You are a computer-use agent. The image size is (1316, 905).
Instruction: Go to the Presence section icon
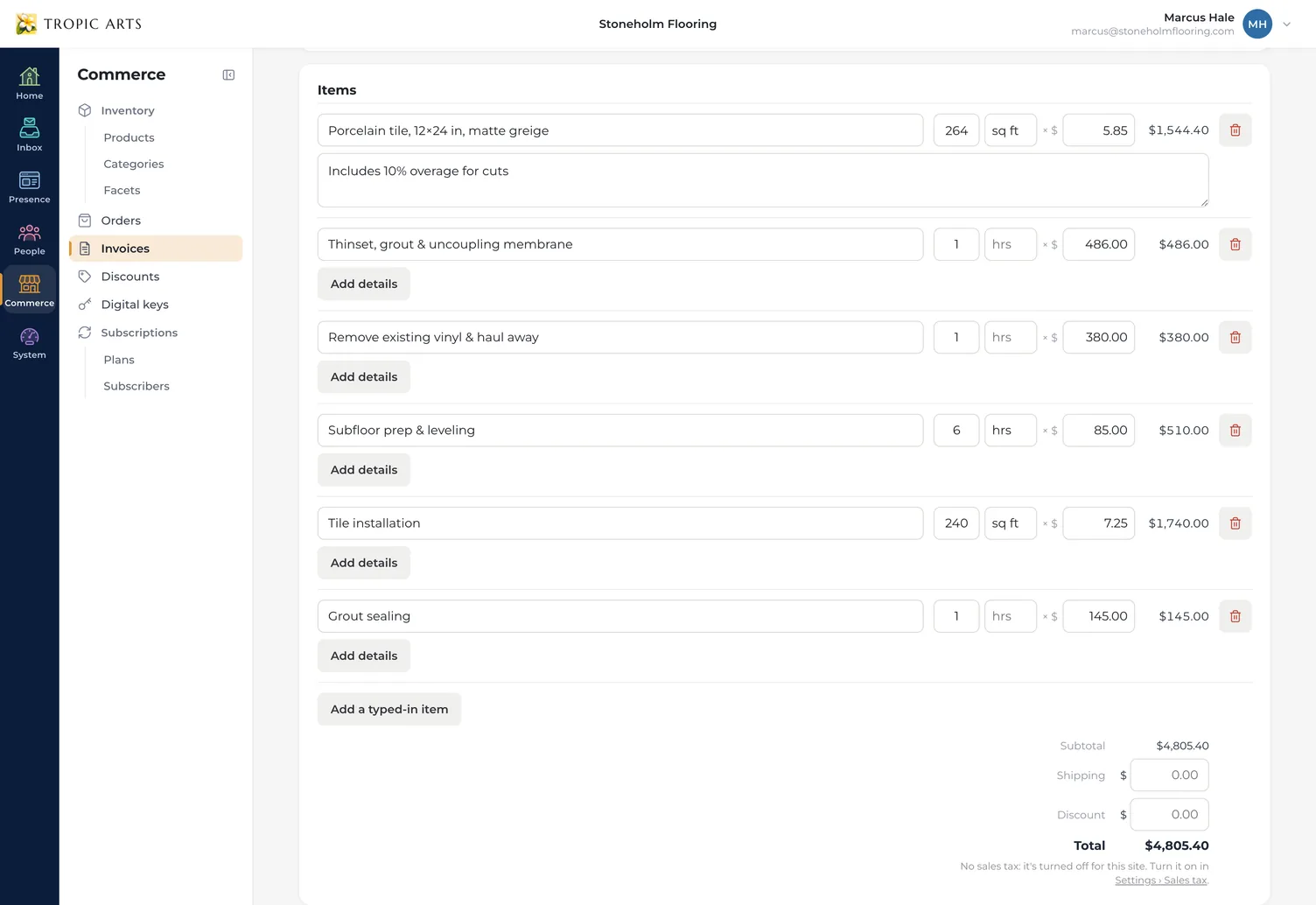click(x=29, y=186)
